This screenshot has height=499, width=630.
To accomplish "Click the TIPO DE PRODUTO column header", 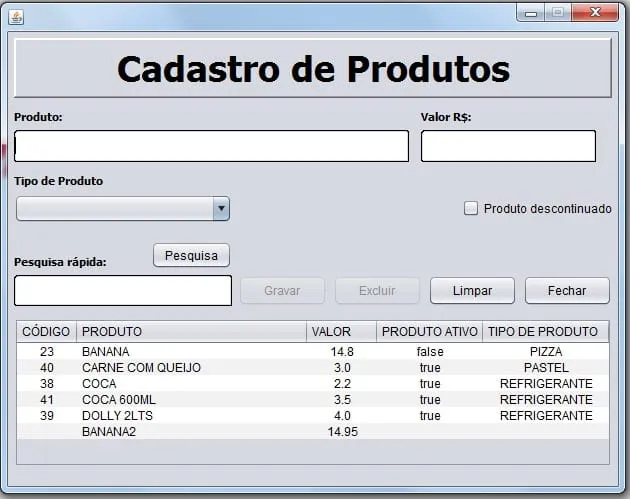I will [545, 331].
